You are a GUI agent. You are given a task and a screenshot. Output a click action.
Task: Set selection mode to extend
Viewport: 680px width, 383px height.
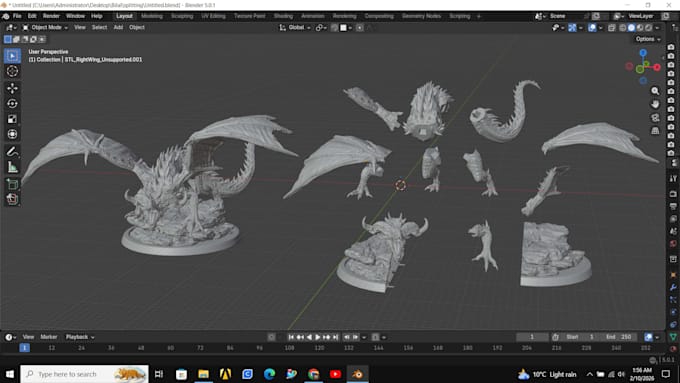(x=16, y=39)
